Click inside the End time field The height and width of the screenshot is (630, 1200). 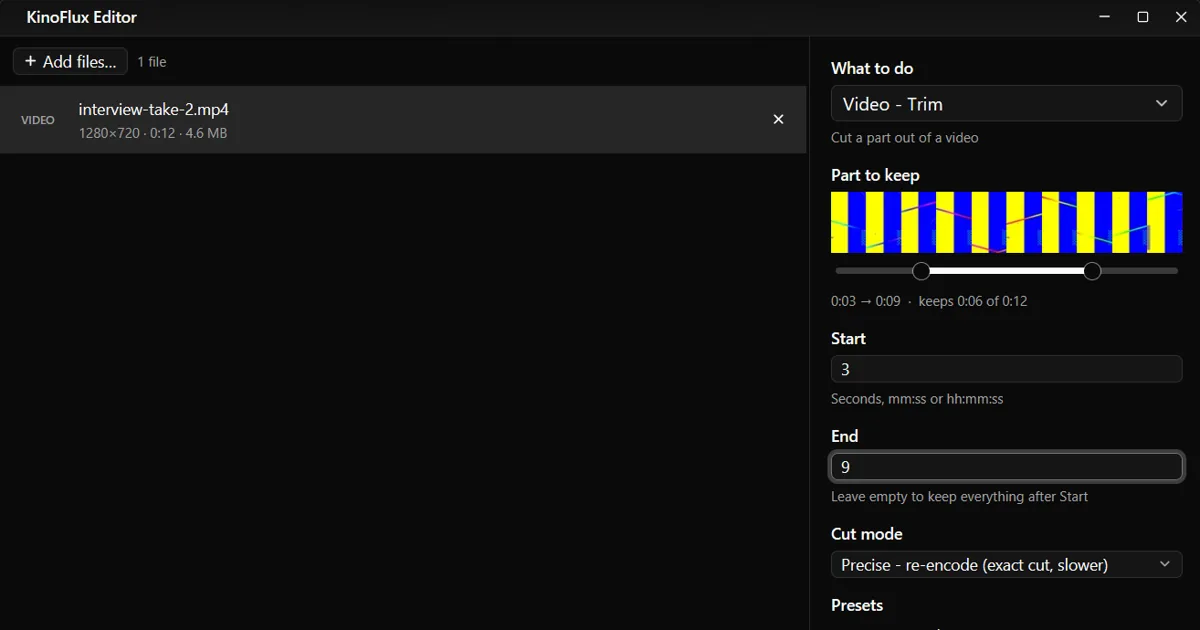(x=1006, y=467)
